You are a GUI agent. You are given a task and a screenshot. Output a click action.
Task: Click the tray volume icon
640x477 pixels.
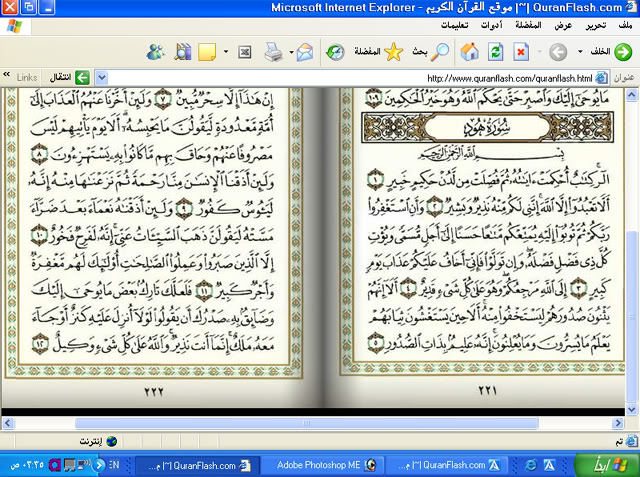tap(84, 464)
